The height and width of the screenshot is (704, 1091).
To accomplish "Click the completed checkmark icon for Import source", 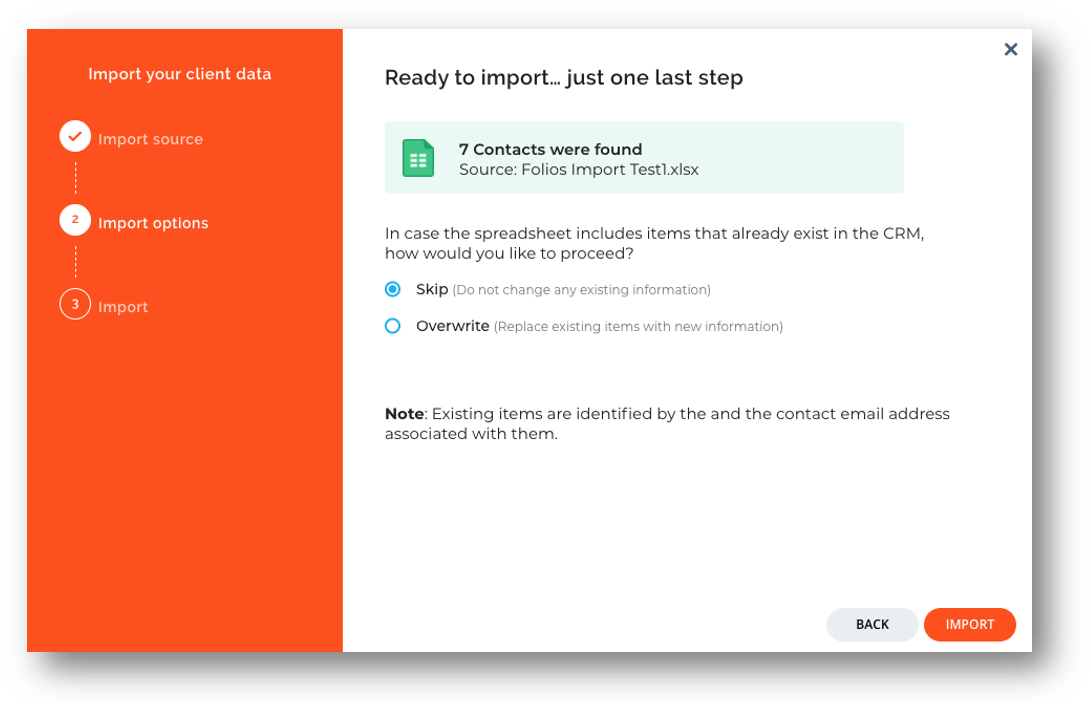I will 75,136.
